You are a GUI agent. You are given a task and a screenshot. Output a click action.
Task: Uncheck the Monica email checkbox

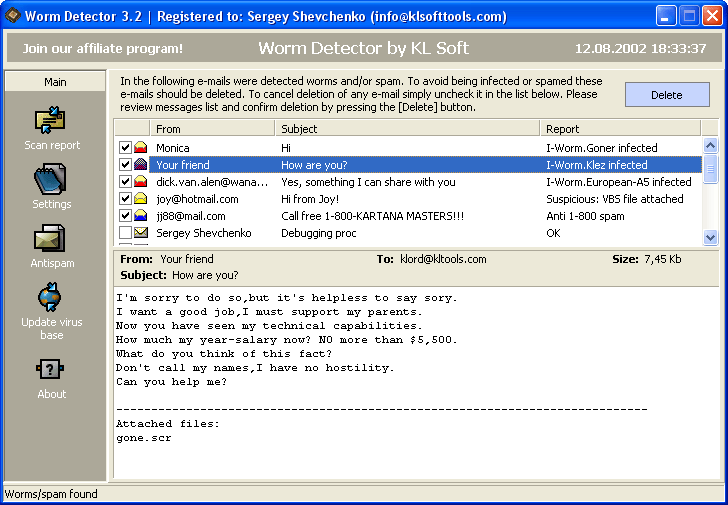(125, 148)
